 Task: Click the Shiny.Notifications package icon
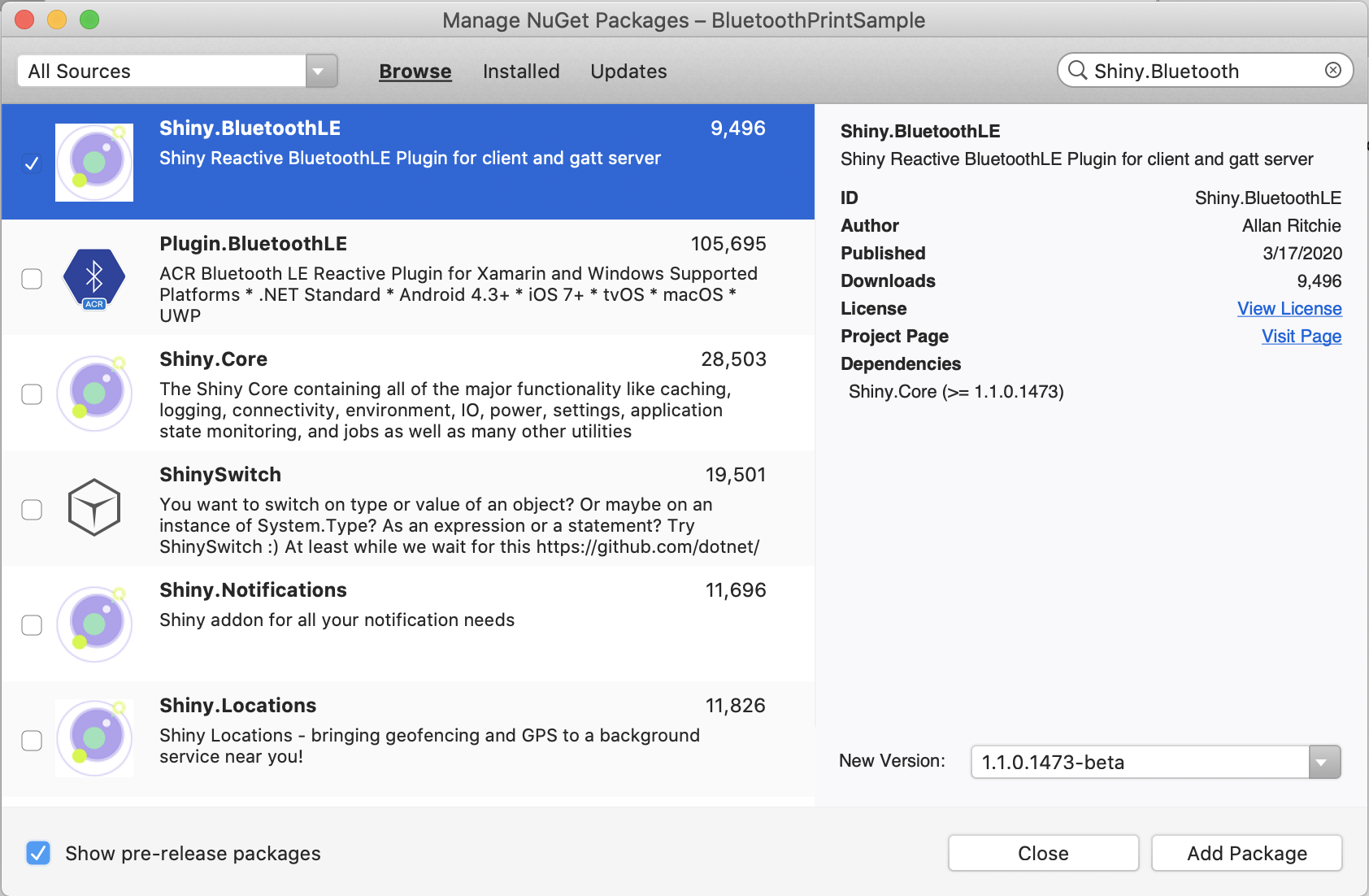coord(94,624)
